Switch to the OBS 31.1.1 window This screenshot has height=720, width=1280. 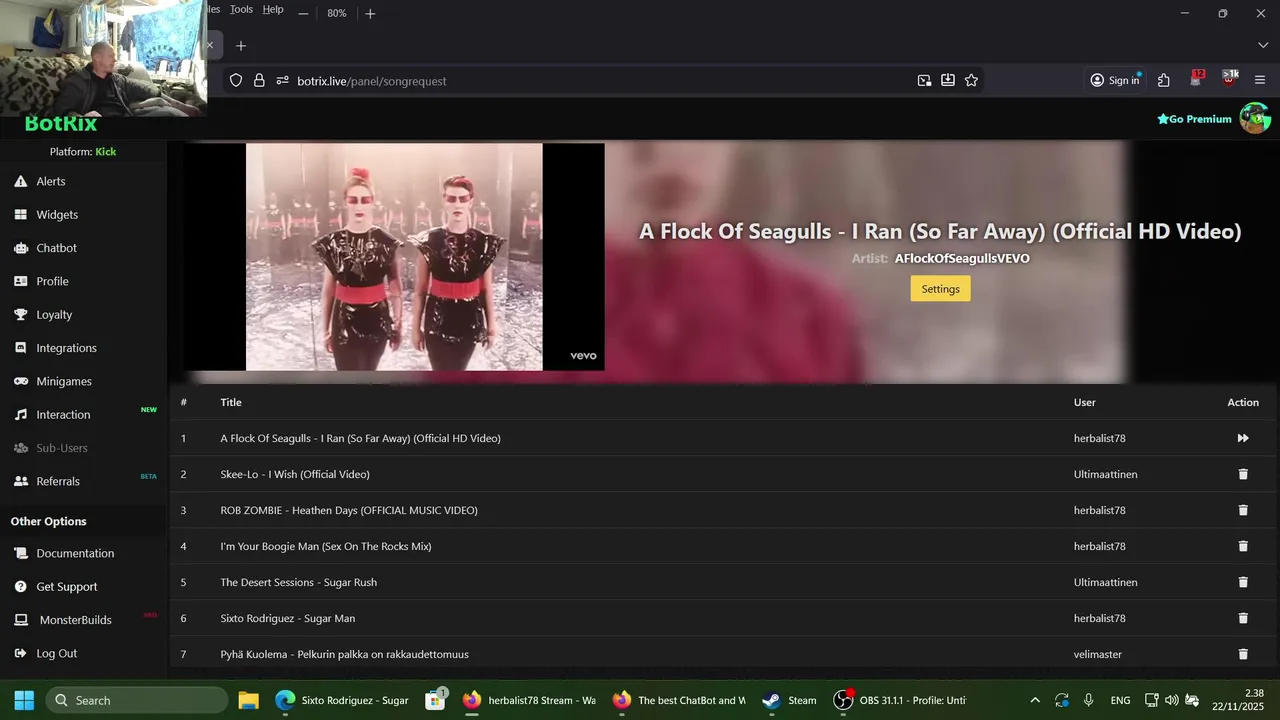(901, 700)
